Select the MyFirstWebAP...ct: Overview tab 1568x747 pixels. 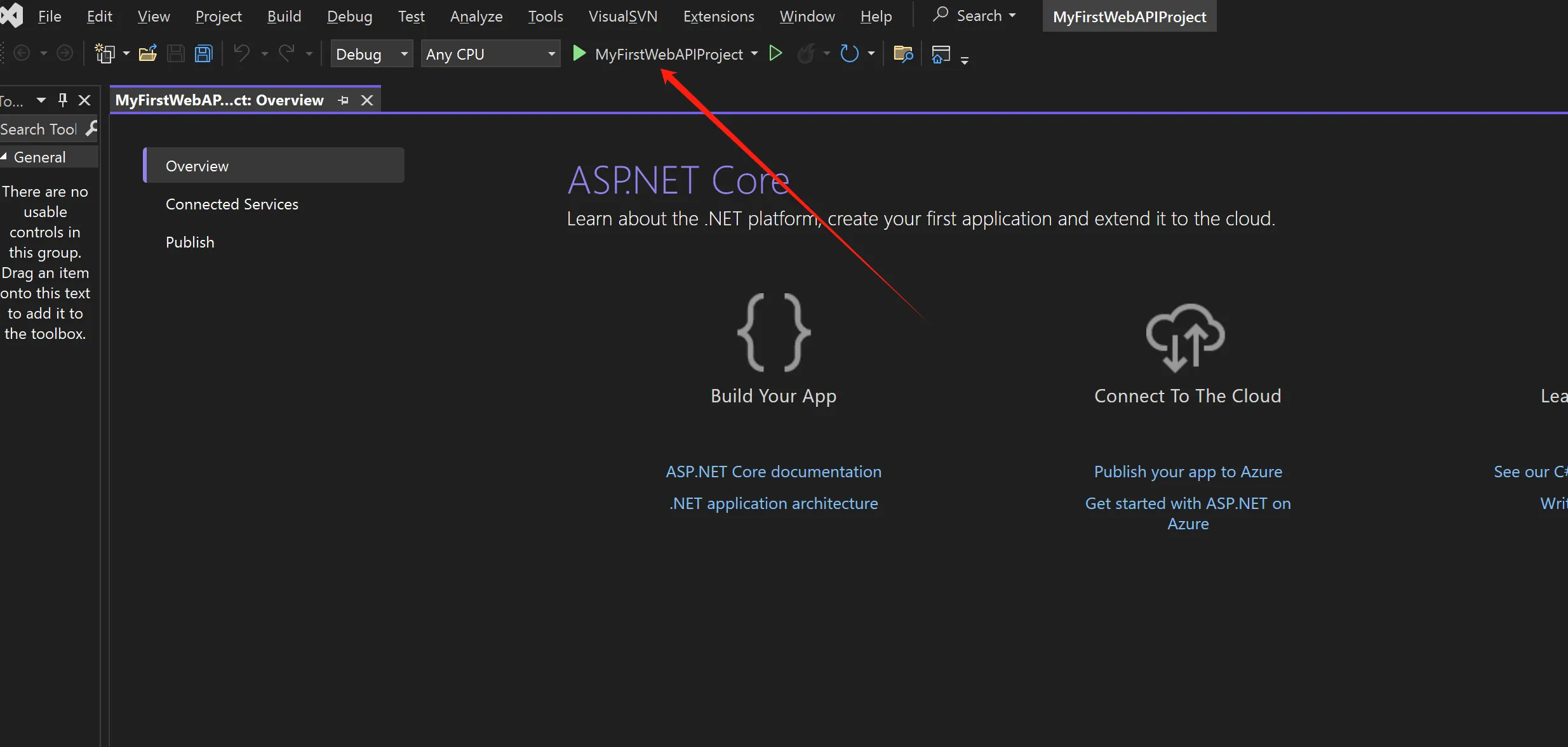tap(219, 100)
